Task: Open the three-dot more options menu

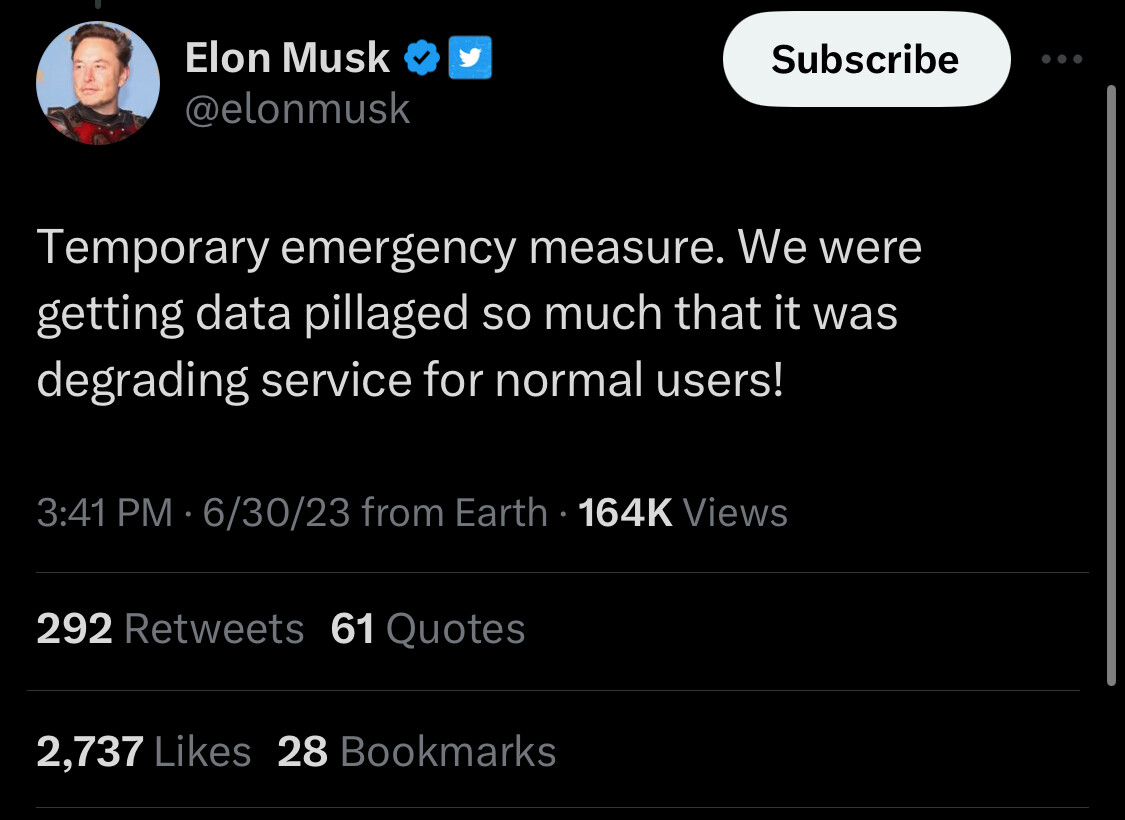Action: tap(1061, 60)
